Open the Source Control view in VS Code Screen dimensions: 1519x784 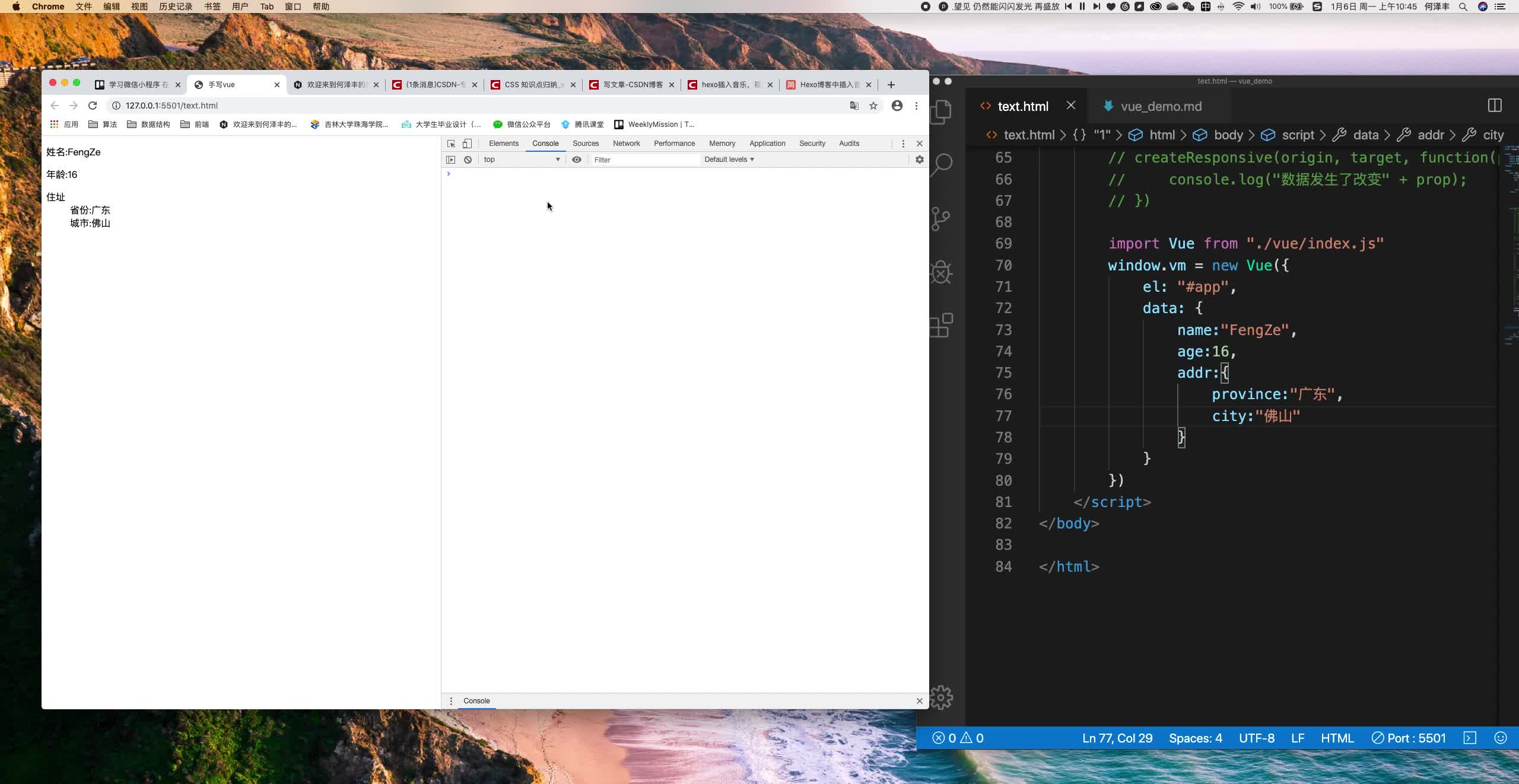pyautogui.click(x=942, y=218)
